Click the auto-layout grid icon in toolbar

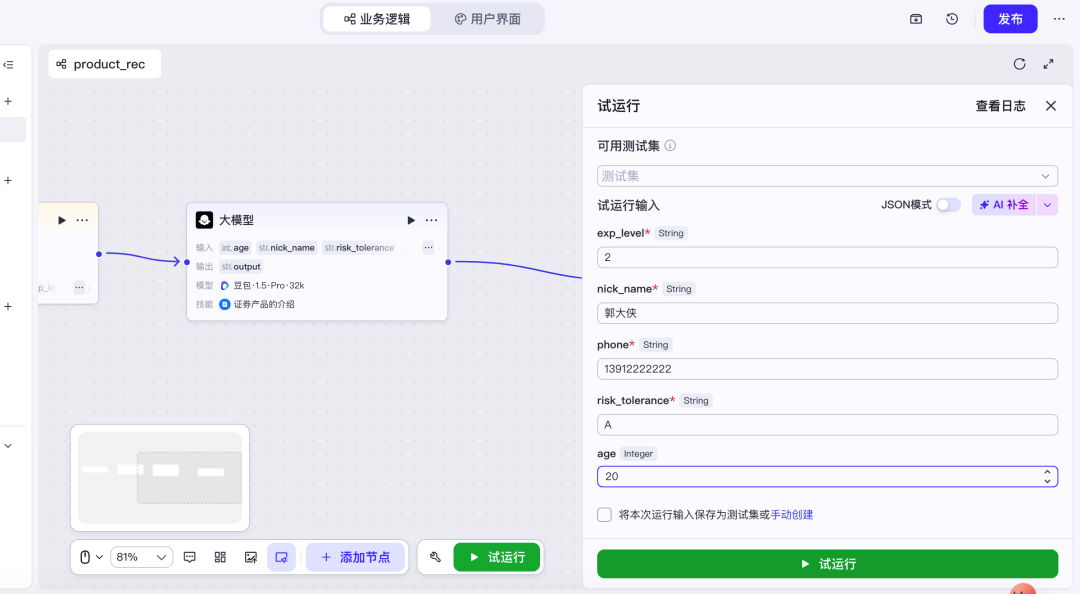[220, 557]
